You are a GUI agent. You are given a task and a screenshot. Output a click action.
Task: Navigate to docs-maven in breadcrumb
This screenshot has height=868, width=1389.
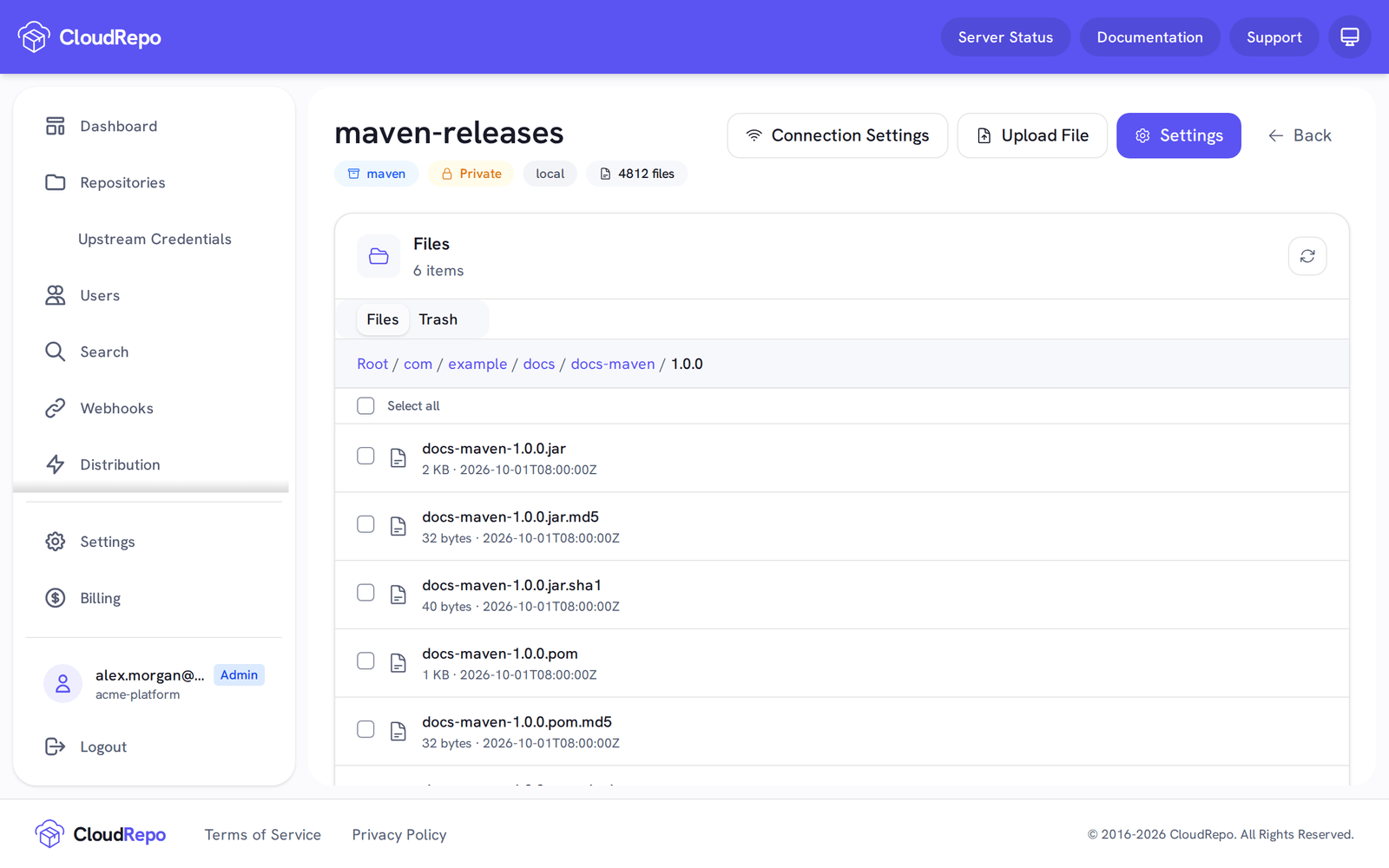coord(613,364)
